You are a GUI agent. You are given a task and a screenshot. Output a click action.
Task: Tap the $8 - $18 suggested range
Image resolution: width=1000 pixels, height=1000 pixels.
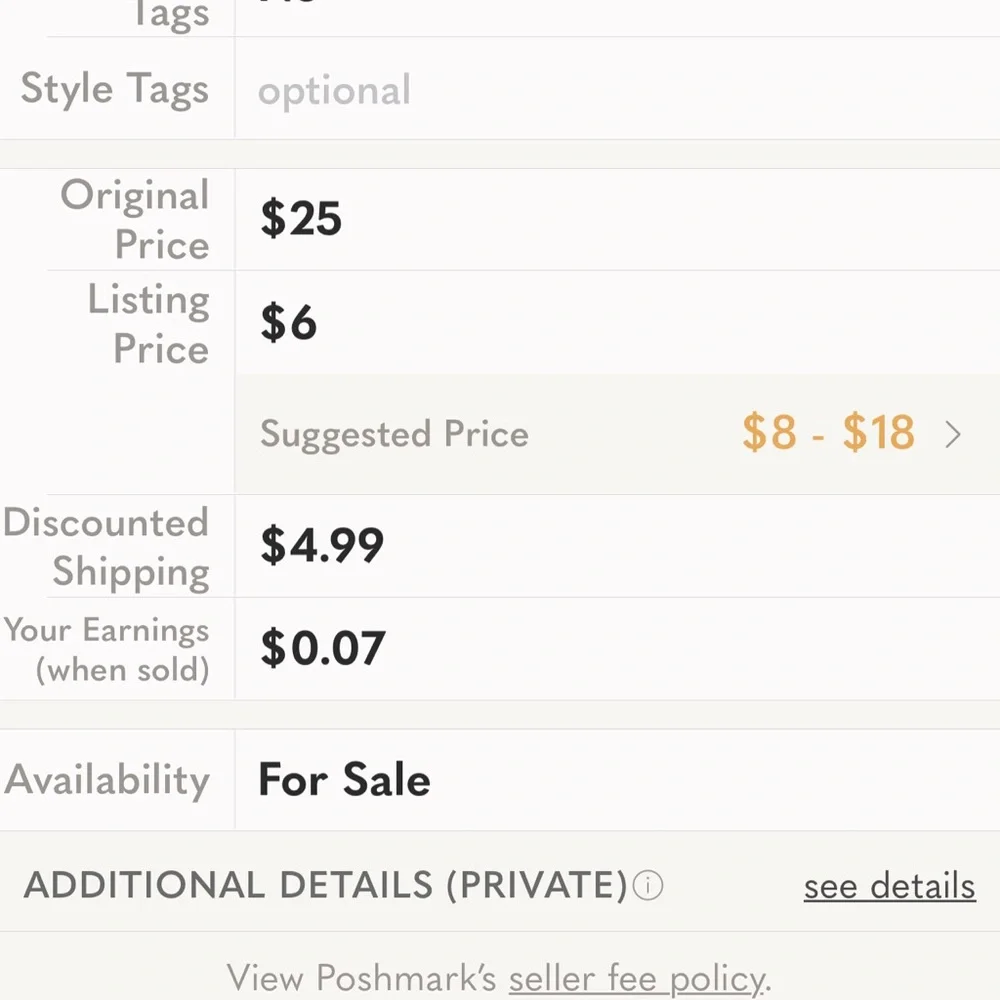coord(828,432)
